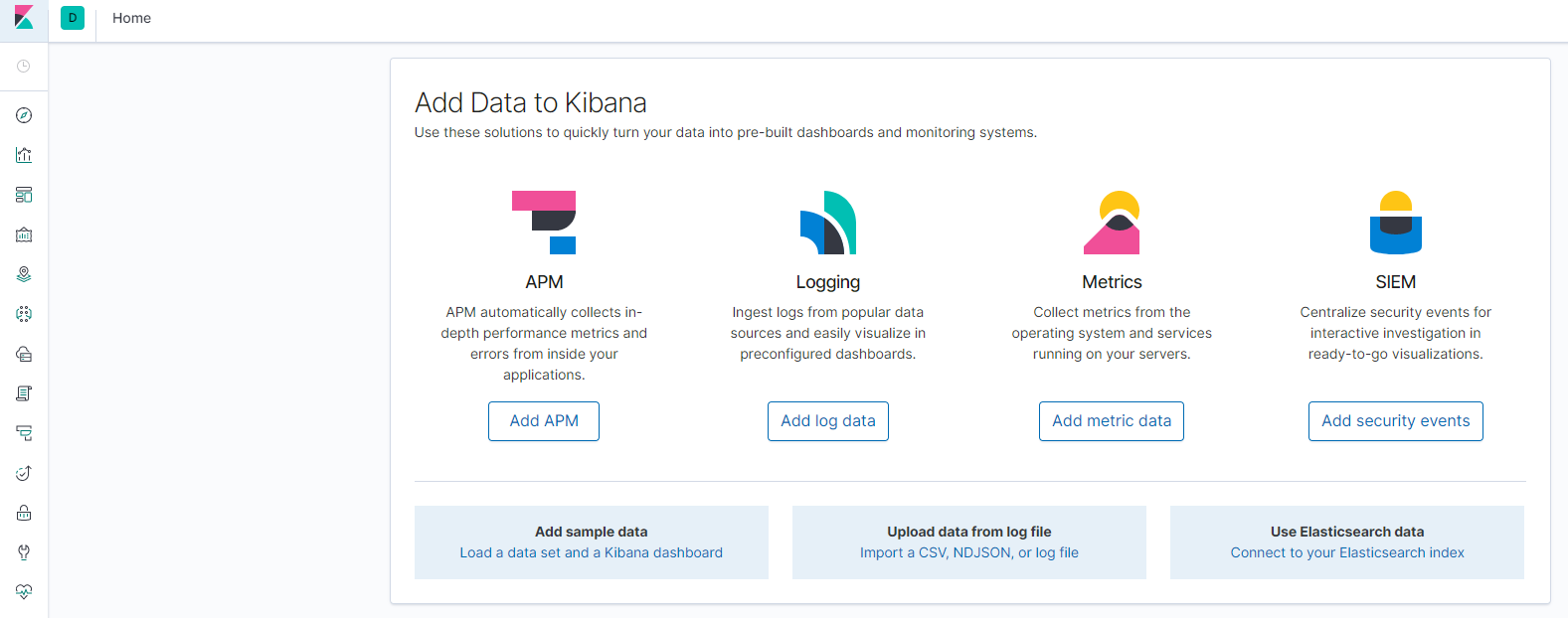The image size is (1568, 618).
Task: Open "Load a data set and a Kibana dashboard" link
Action: [591, 552]
